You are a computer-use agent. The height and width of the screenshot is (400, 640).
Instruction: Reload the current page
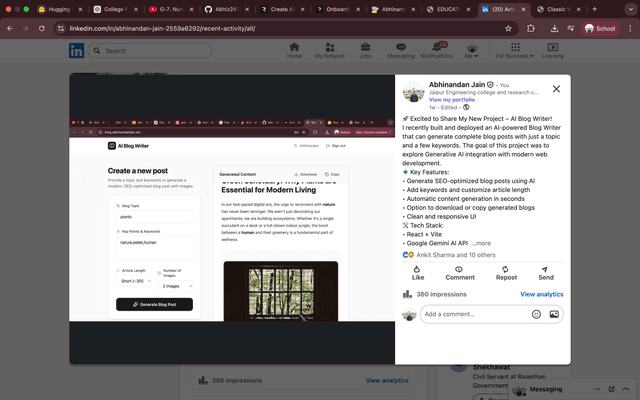coord(42,29)
